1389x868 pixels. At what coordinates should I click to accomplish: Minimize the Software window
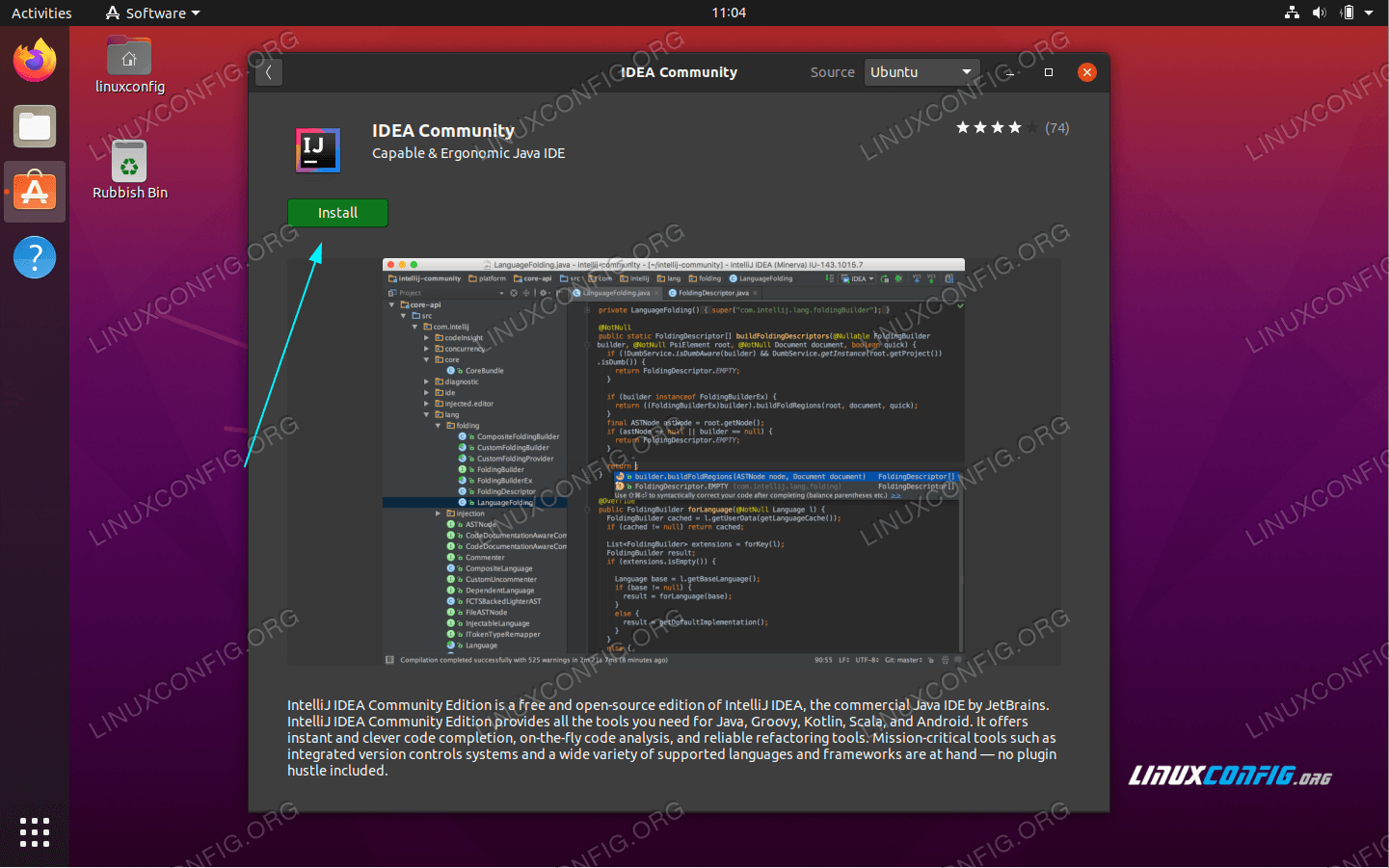point(1009,72)
